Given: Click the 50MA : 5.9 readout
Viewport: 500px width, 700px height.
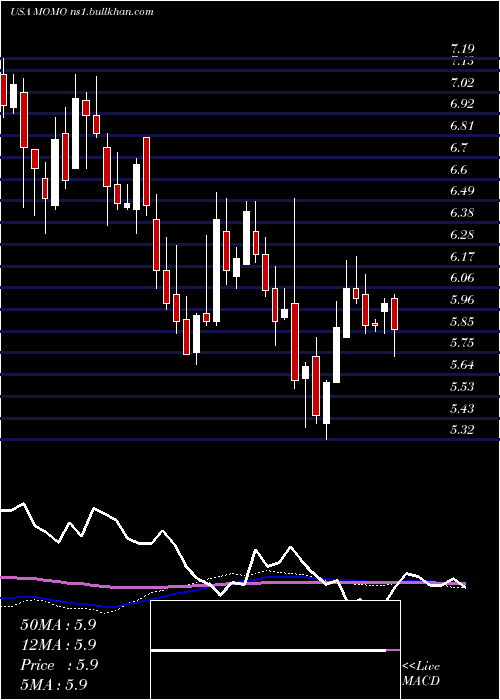Looking at the screenshot, I should coord(58,625).
